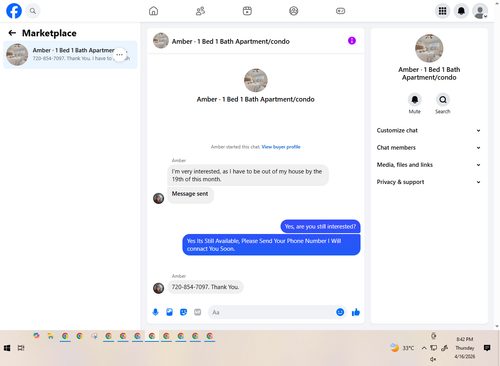500x366 pixels.
Task: Expand the Privacy & support section
Action: 429,182
